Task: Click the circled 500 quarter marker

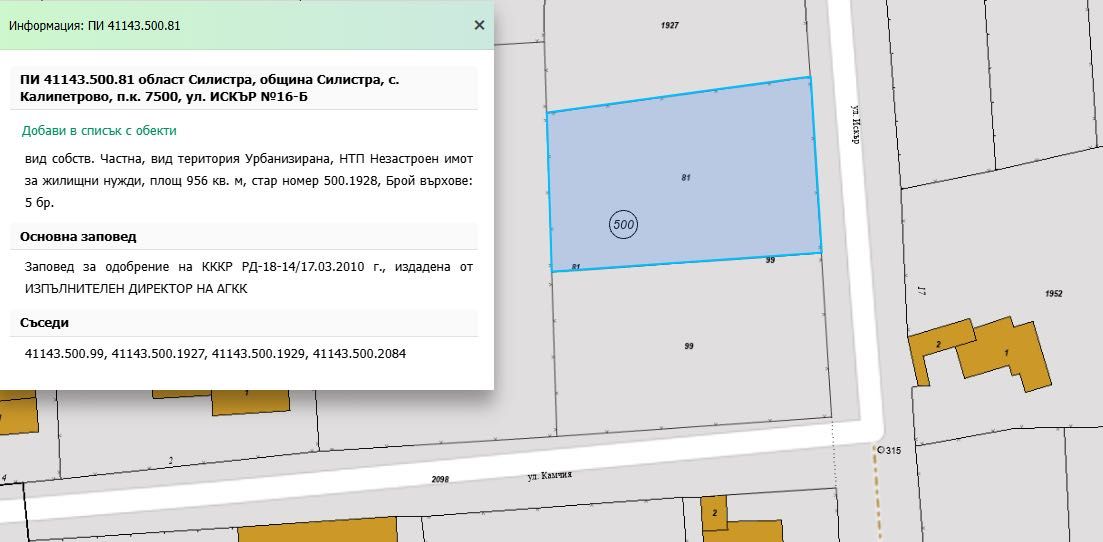Action: [x=623, y=225]
